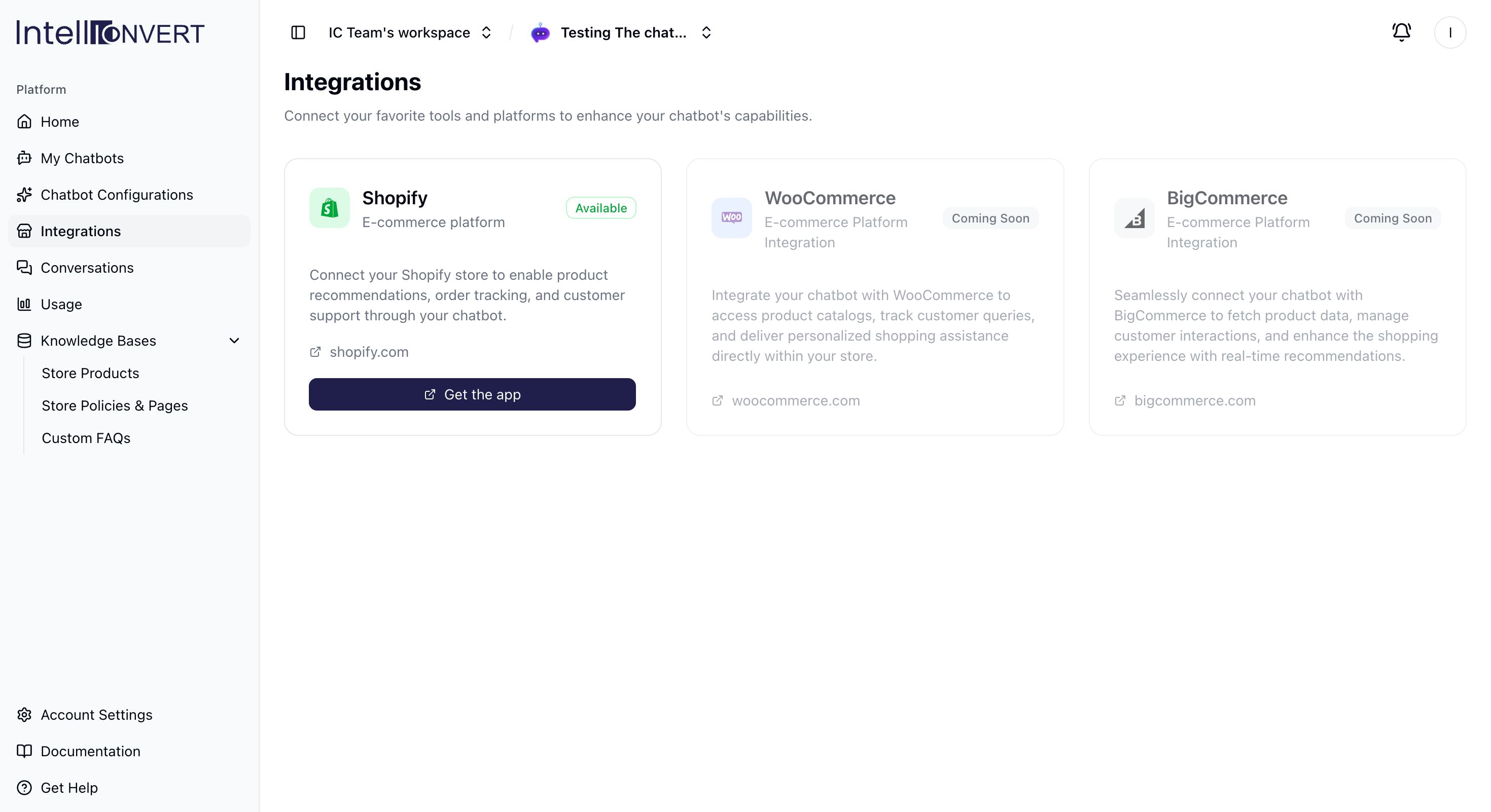Open Custom FAQs page
Viewport: 1491px width, 812px height.
point(86,438)
